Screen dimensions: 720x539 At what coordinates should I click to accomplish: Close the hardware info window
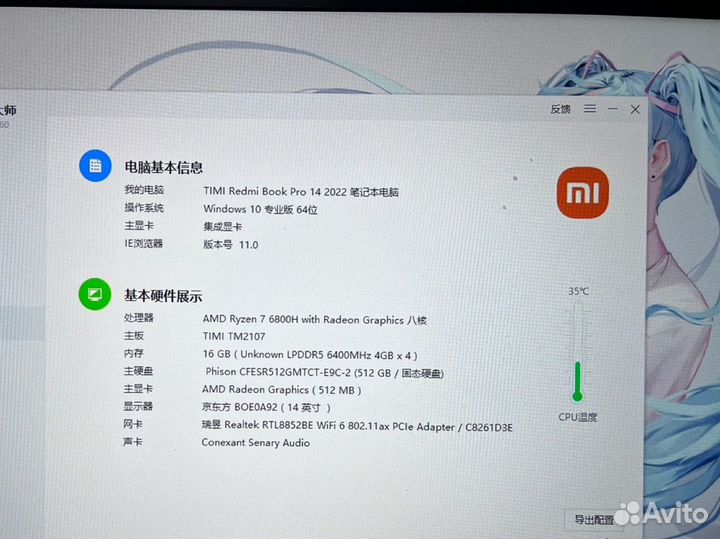click(x=635, y=109)
